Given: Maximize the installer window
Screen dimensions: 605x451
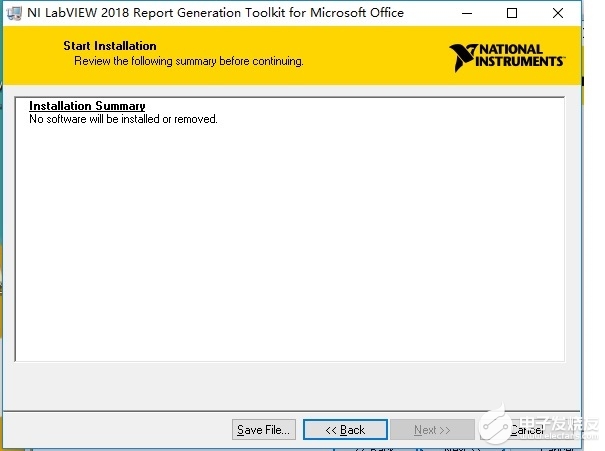Looking at the screenshot, I should tap(512, 14).
